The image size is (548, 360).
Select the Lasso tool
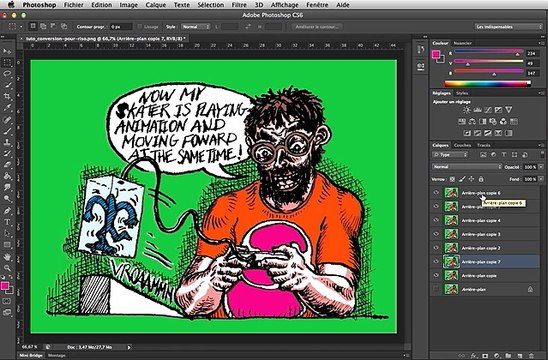[7, 74]
